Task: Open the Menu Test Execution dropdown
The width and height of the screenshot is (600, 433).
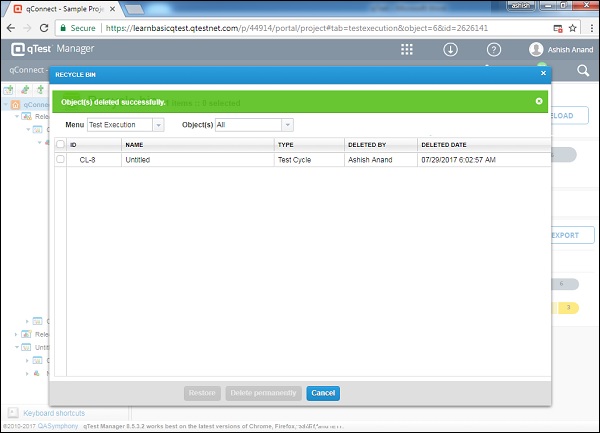Action: pyautogui.click(x=125, y=125)
